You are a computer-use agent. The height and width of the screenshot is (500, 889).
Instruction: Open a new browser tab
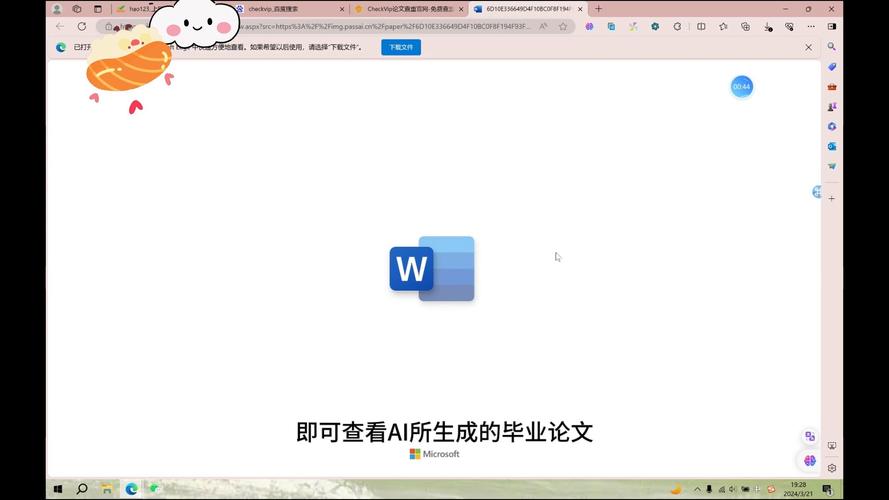598,9
